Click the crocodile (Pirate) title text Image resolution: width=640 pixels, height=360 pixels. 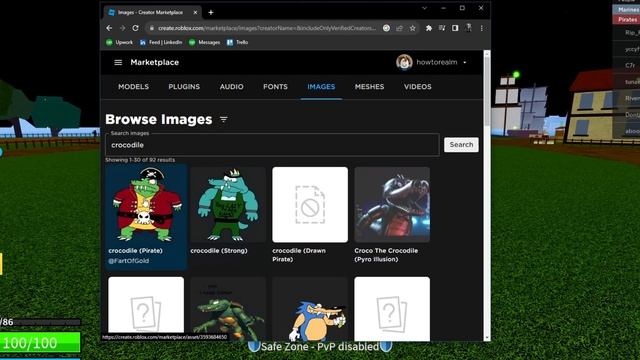tap(136, 251)
